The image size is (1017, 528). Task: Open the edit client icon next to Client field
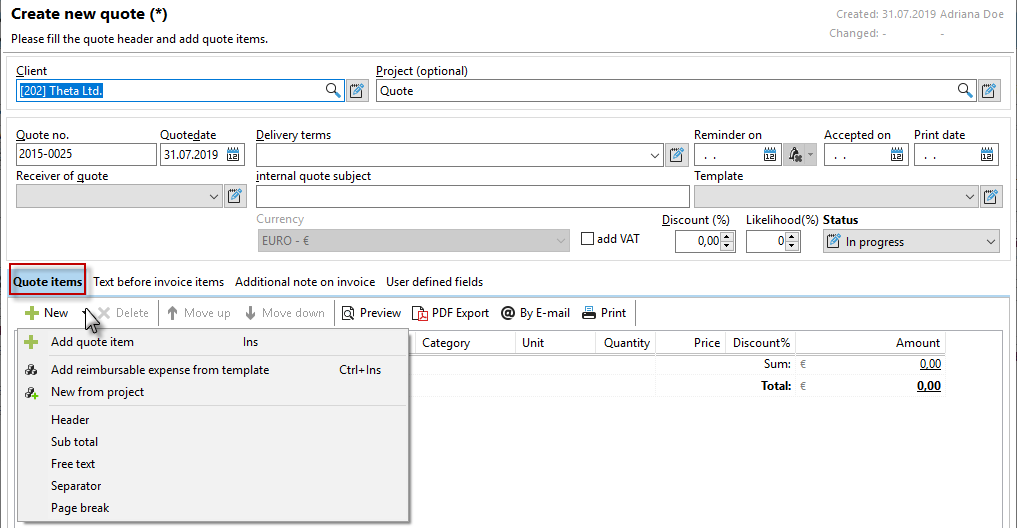click(358, 91)
